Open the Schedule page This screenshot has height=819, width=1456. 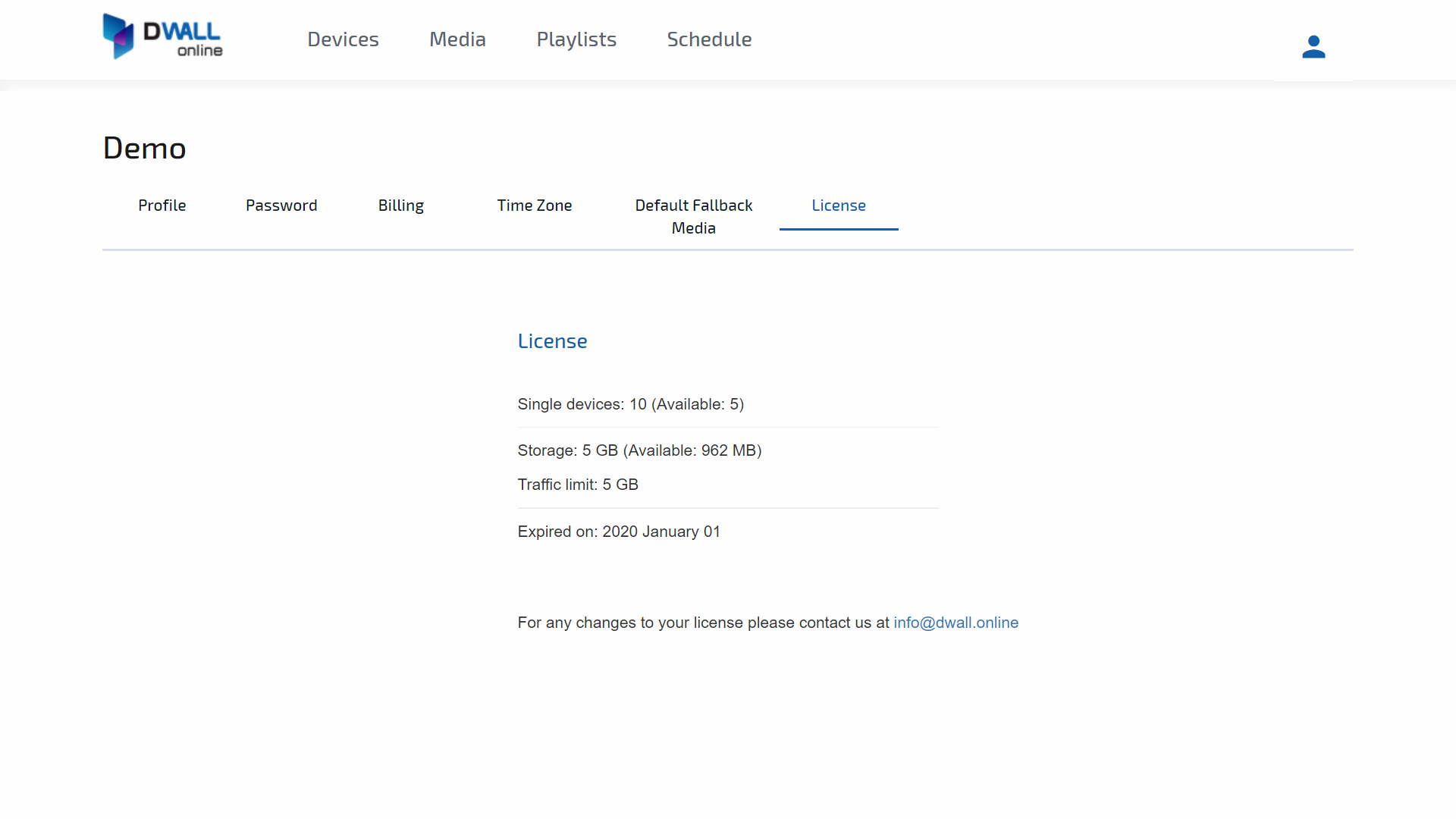point(709,39)
